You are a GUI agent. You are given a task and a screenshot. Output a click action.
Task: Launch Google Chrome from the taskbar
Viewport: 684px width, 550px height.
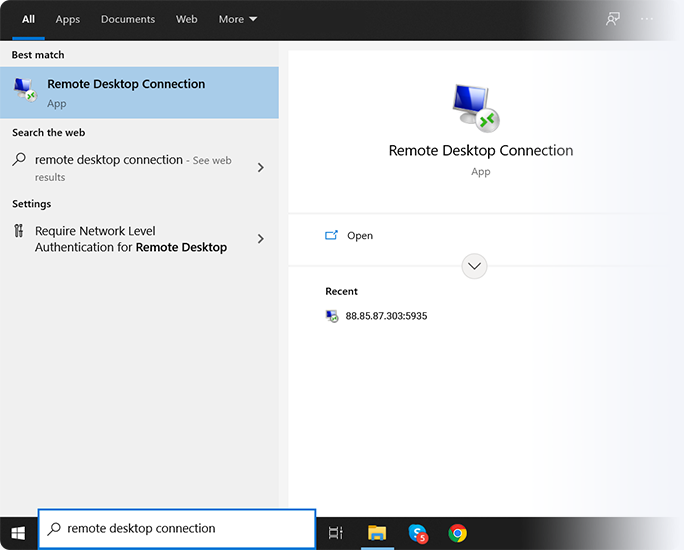[457, 532]
